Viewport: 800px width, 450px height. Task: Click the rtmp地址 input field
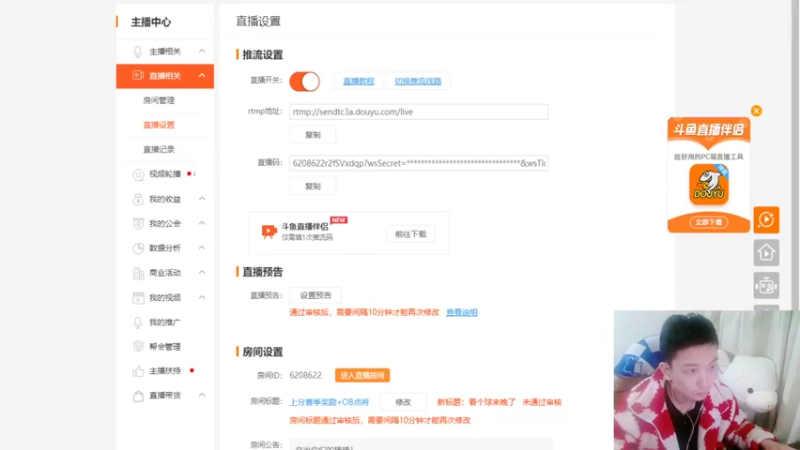pyautogui.click(x=418, y=112)
